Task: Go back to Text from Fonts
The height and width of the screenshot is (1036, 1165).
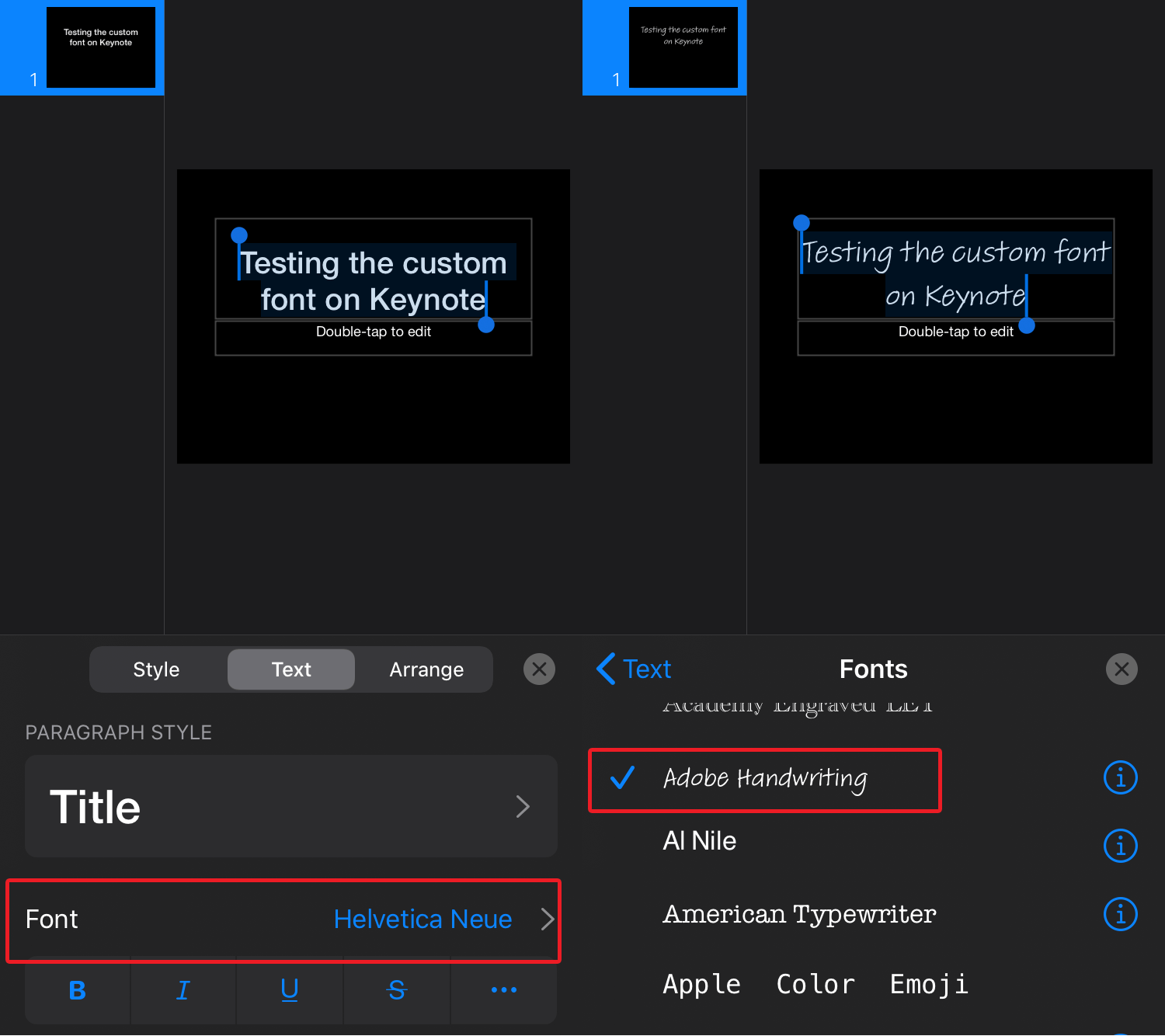Action: [x=634, y=669]
